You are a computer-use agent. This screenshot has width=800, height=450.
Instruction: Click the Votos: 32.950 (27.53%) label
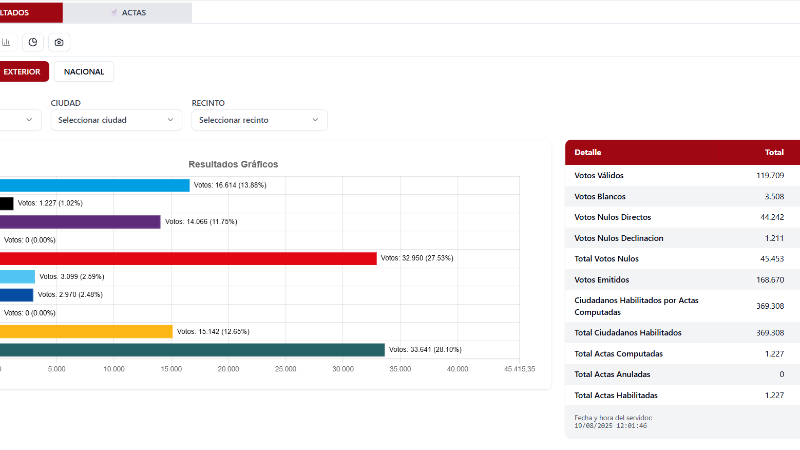417,258
